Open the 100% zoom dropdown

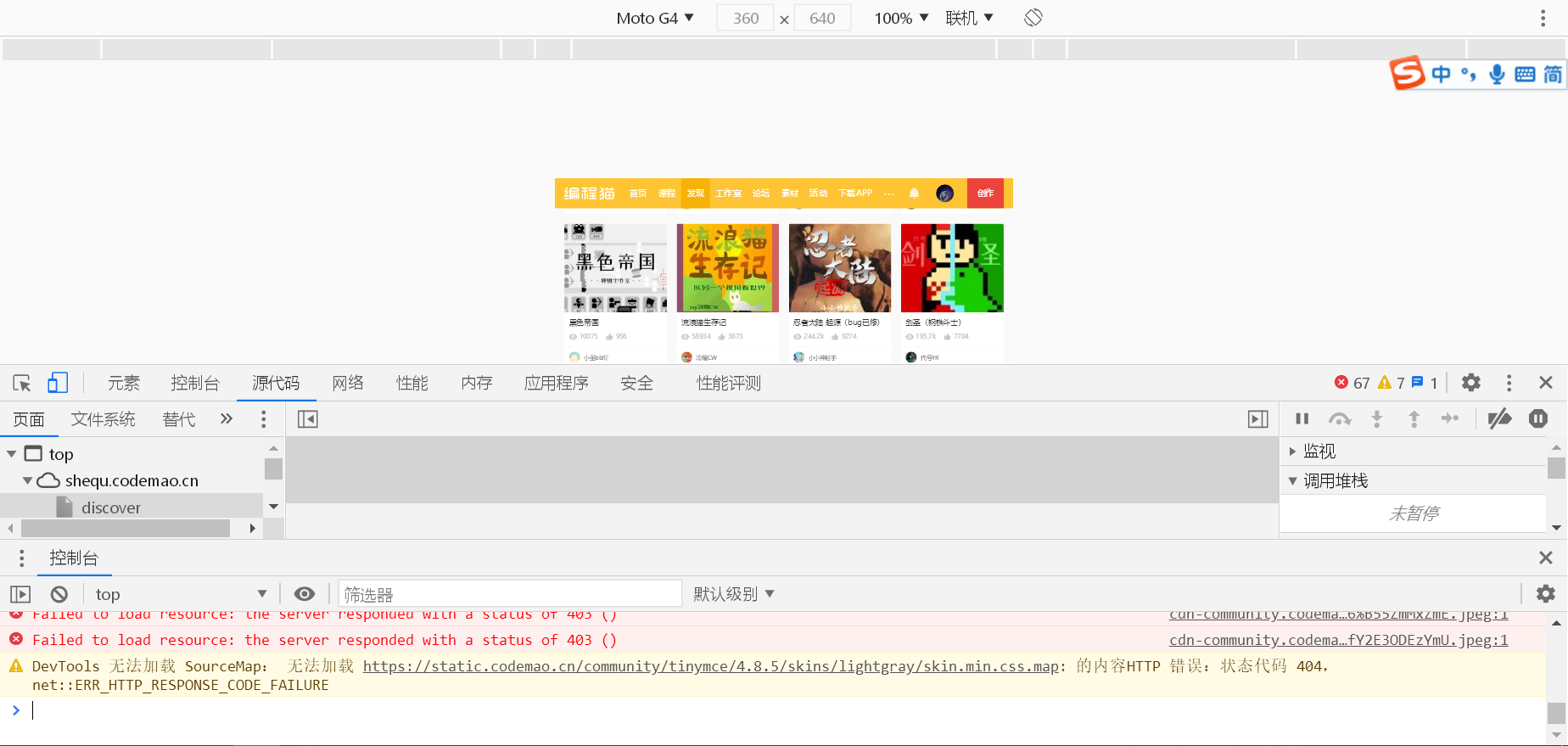902,18
